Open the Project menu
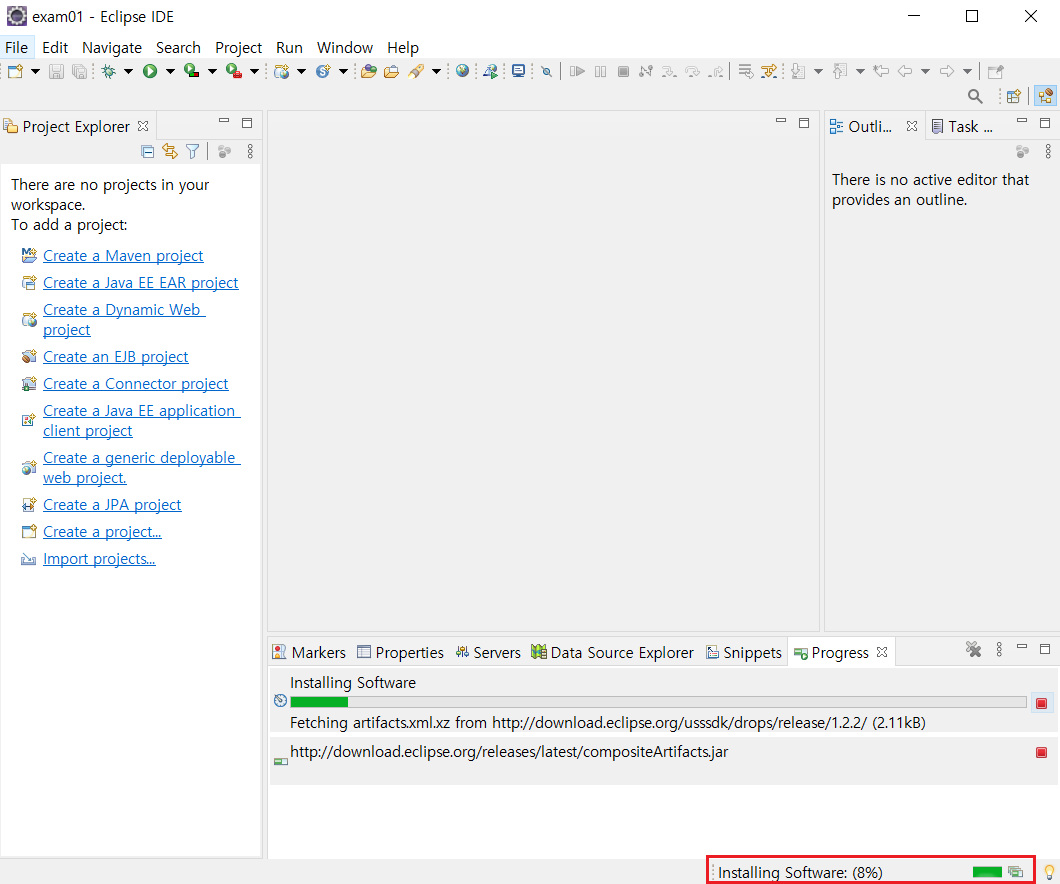The width and height of the screenshot is (1060, 884). (238, 47)
